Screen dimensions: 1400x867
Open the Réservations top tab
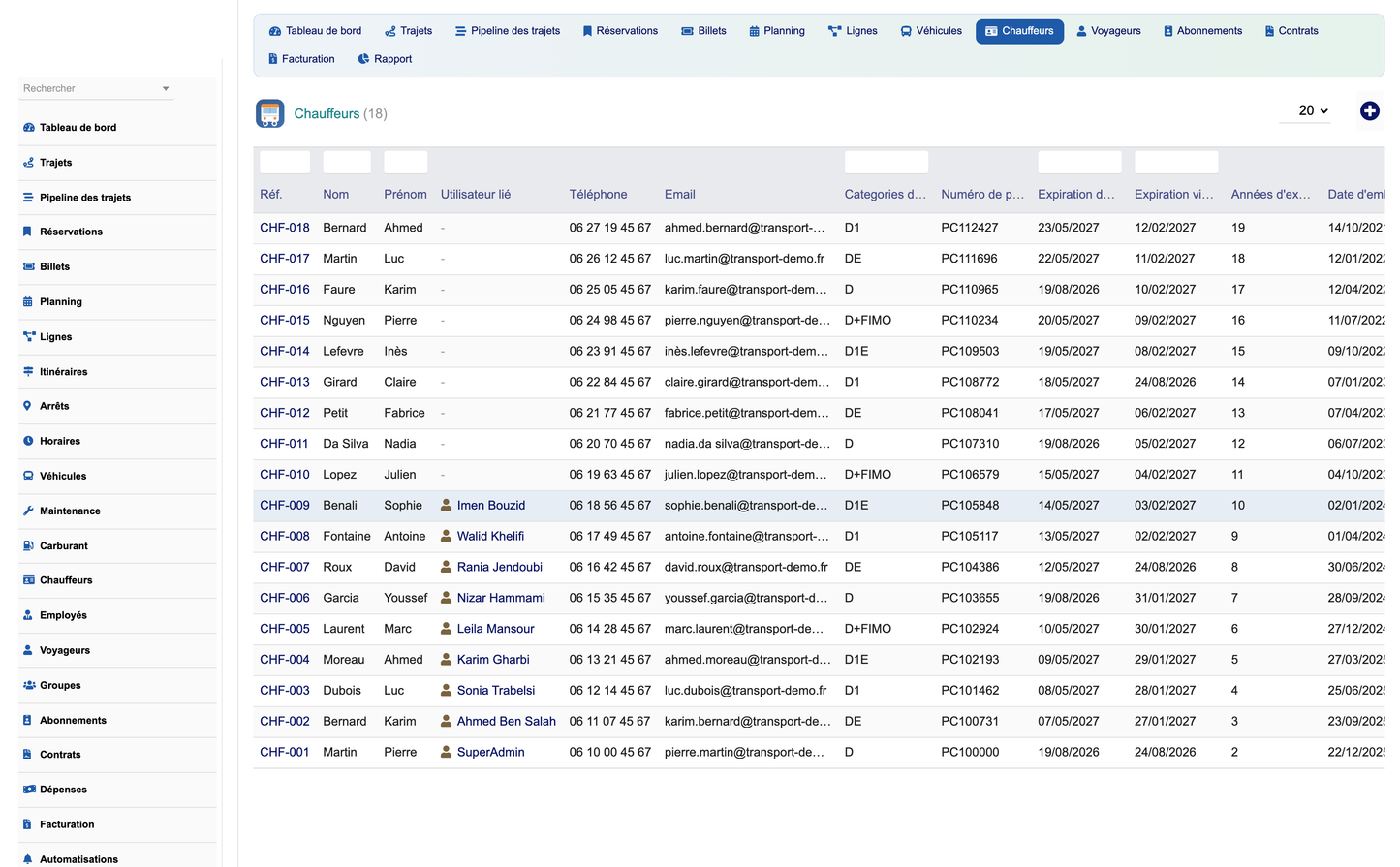(x=620, y=31)
